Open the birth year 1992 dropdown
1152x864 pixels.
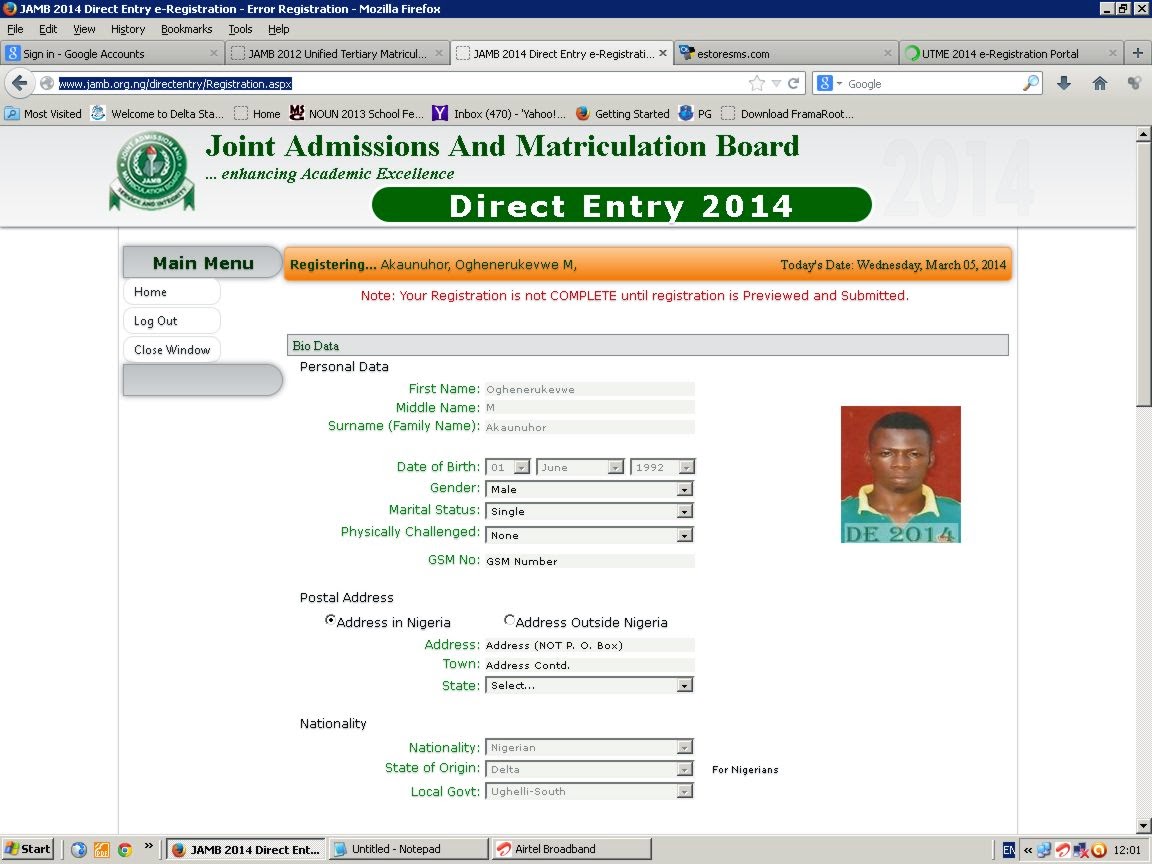click(663, 467)
